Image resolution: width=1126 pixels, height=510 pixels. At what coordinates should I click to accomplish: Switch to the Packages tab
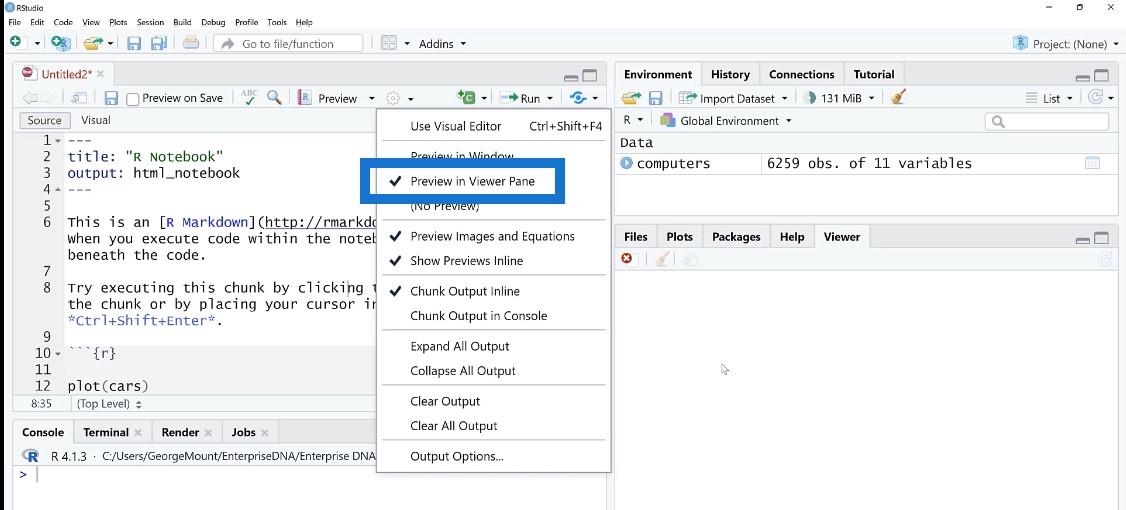[736, 236]
